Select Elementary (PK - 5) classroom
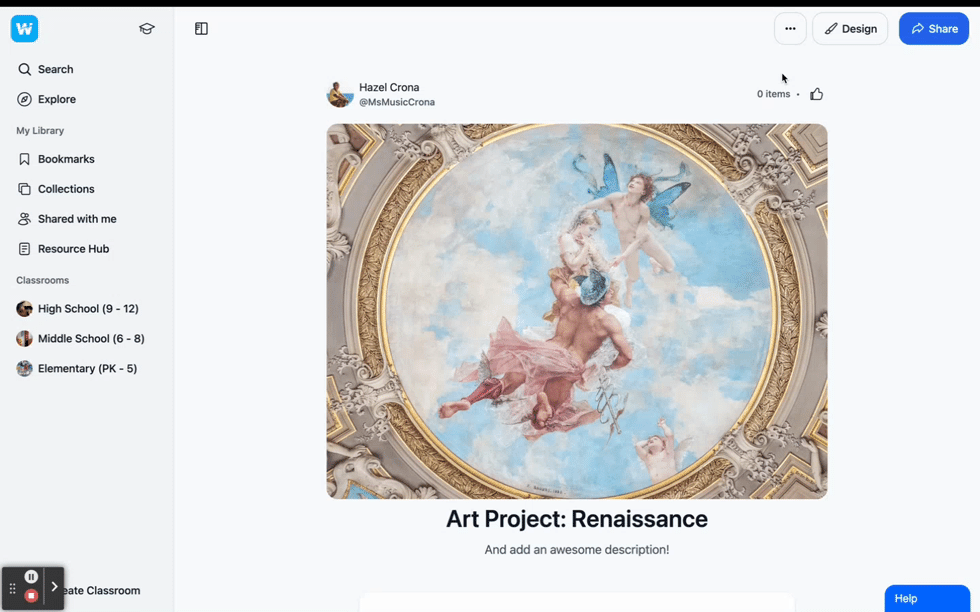Screen dimensions: 980x612 (x=87, y=369)
